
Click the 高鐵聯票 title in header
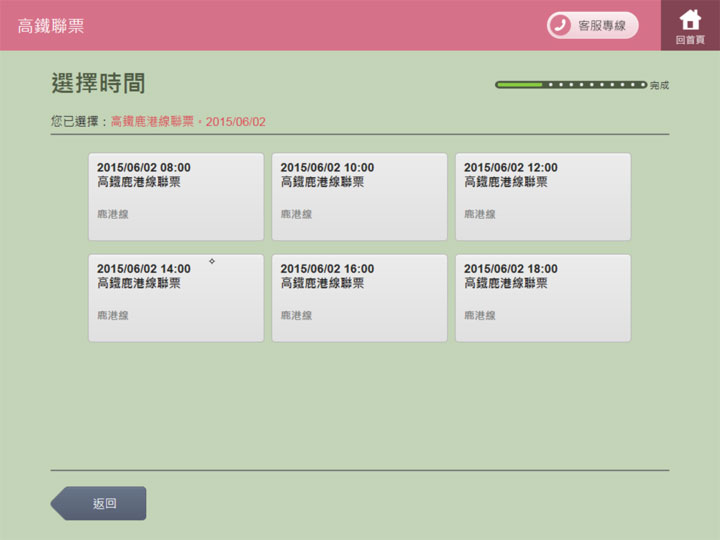[x=51, y=26]
